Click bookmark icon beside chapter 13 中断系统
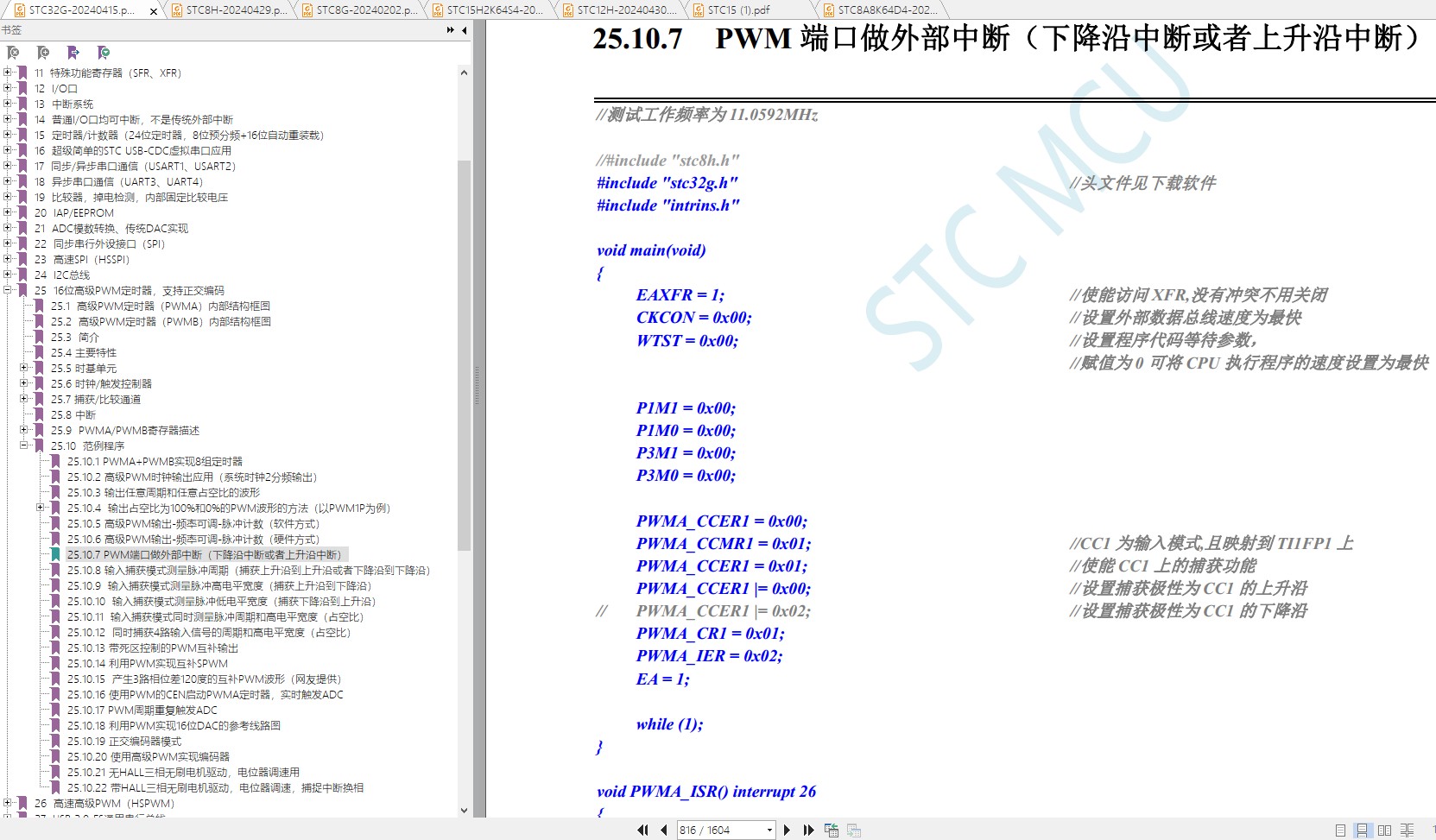This screenshot has width=1436, height=840. pyautogui.click(x=22, y=104)
